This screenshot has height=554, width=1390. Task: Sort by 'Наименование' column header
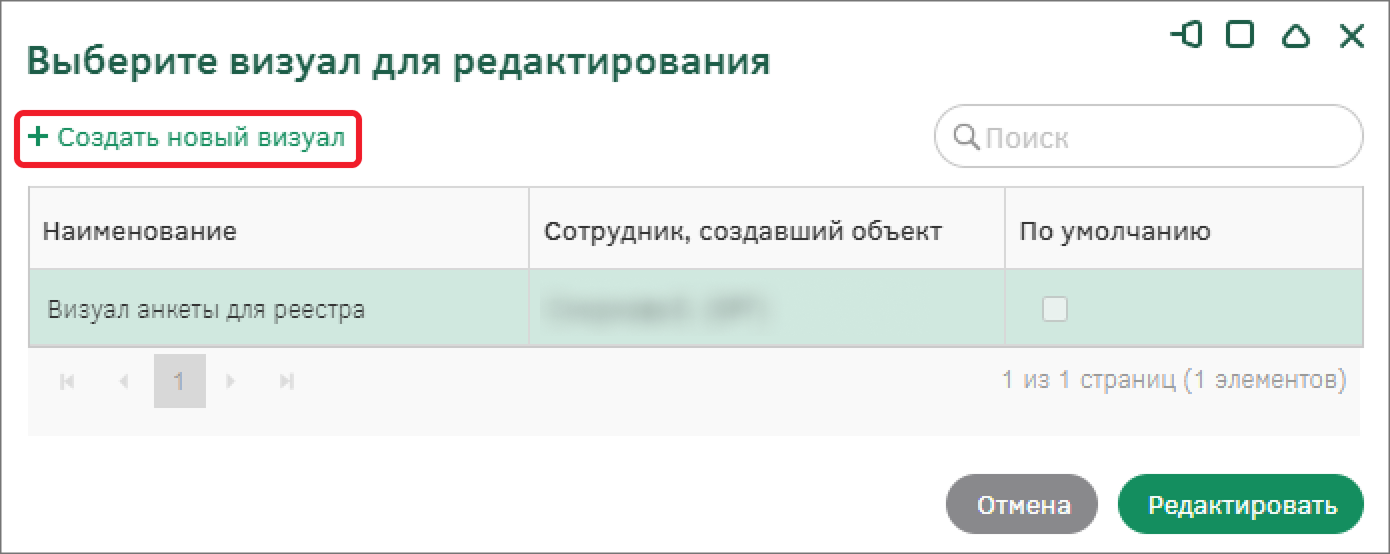pos(139,232)
